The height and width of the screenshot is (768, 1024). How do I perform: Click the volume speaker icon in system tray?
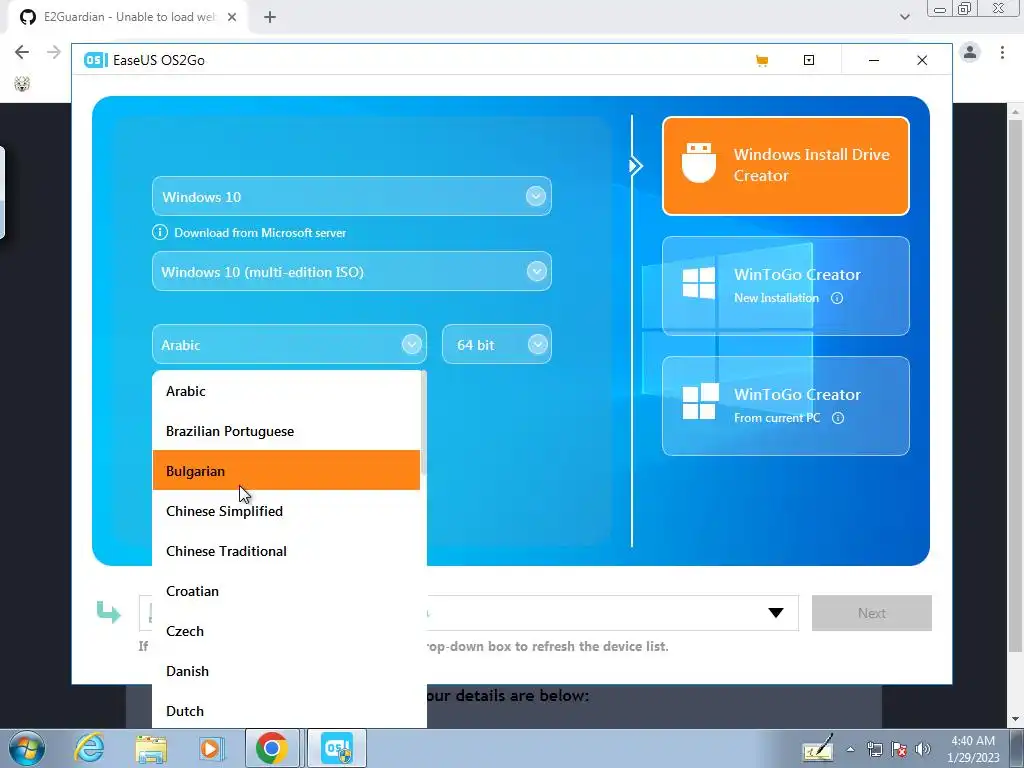tap(922, 749)
